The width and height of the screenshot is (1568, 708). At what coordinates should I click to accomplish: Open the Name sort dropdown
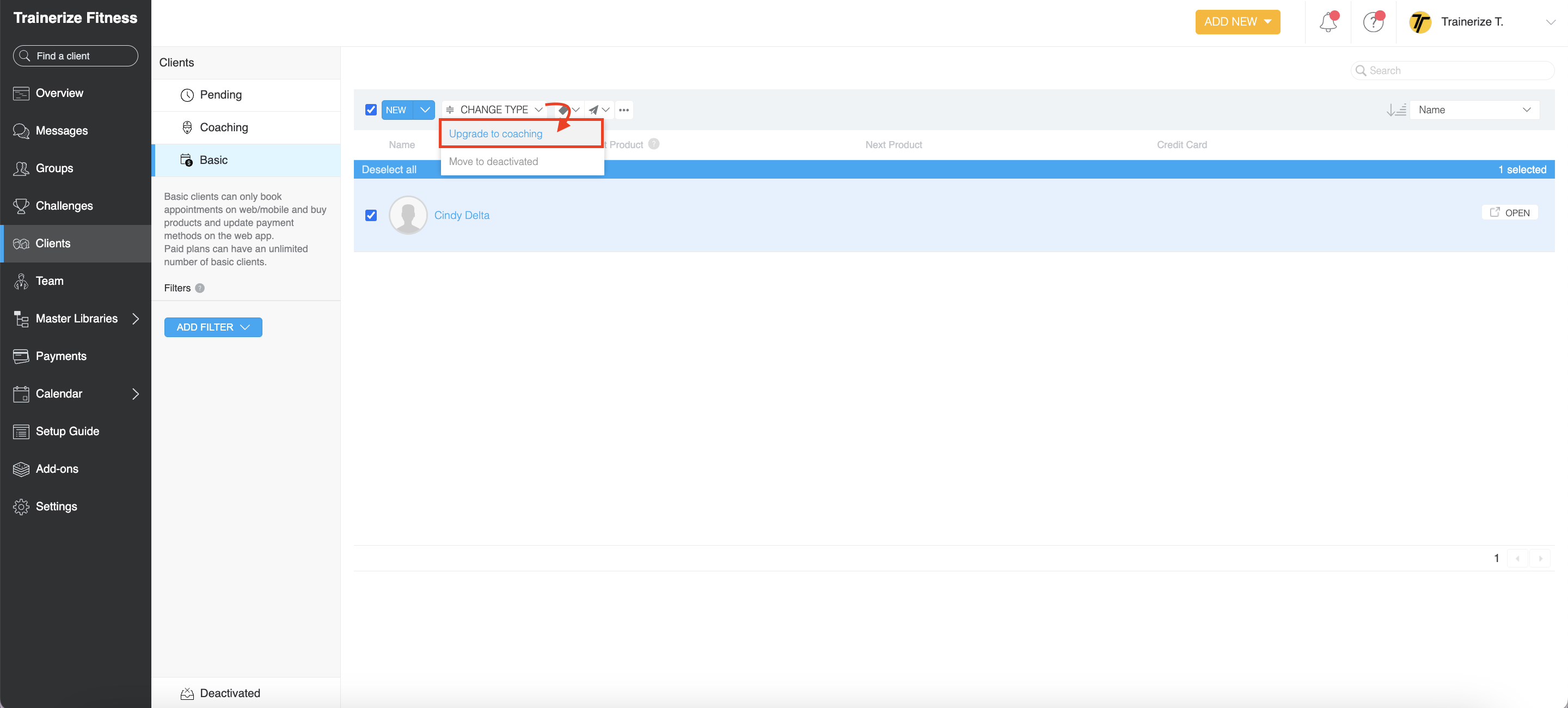pos(1474,109)
